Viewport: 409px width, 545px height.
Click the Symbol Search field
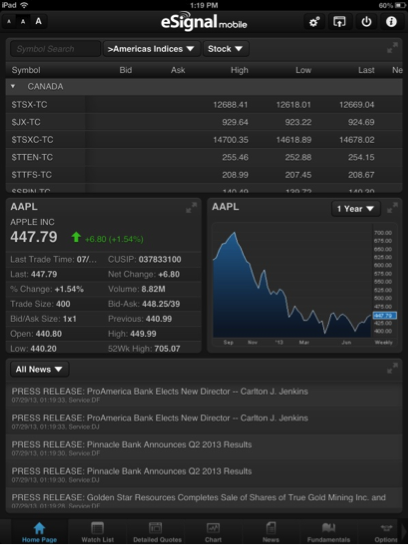(x=55, y=49)
